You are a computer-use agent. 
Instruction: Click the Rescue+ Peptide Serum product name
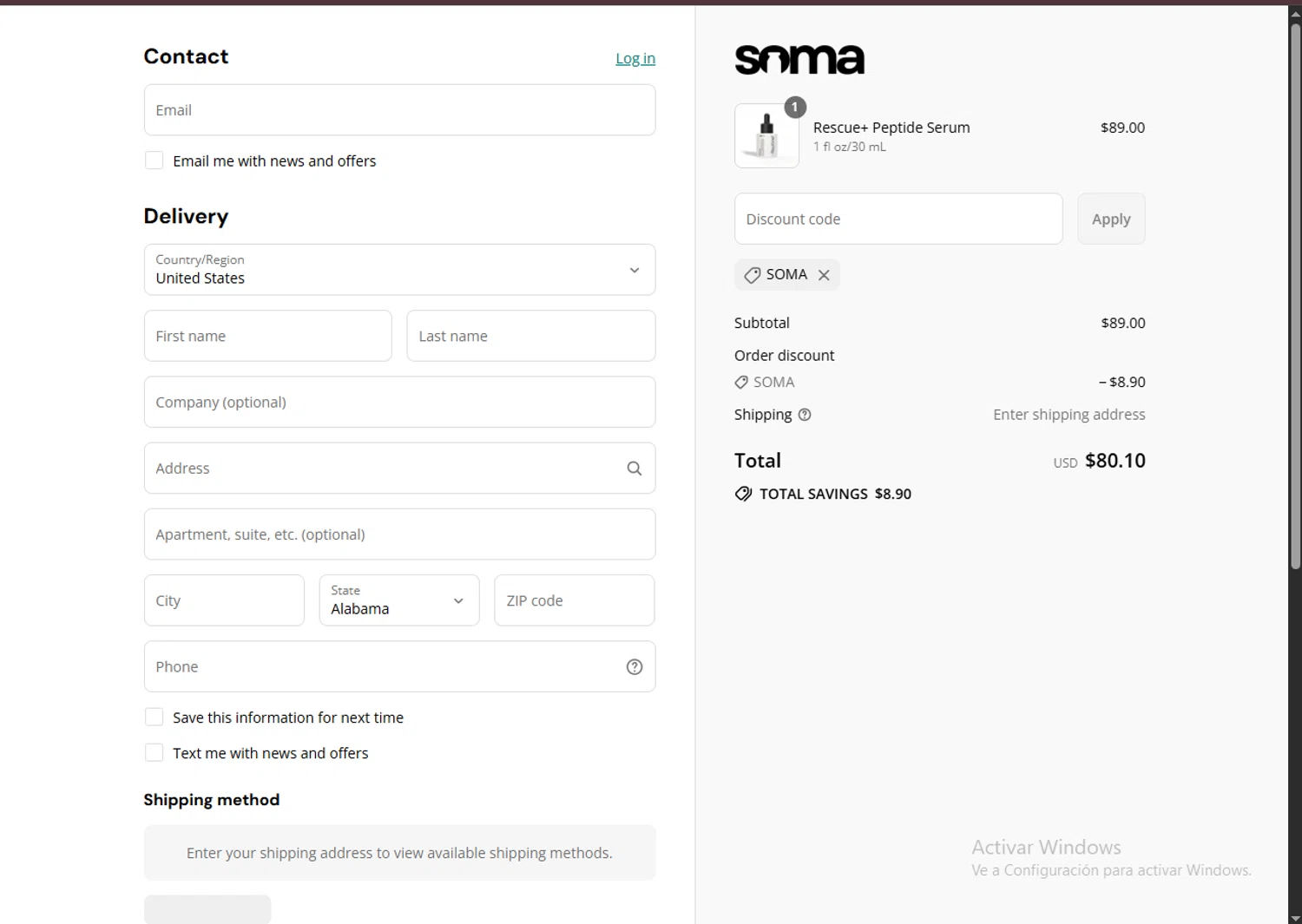[891, 128]
